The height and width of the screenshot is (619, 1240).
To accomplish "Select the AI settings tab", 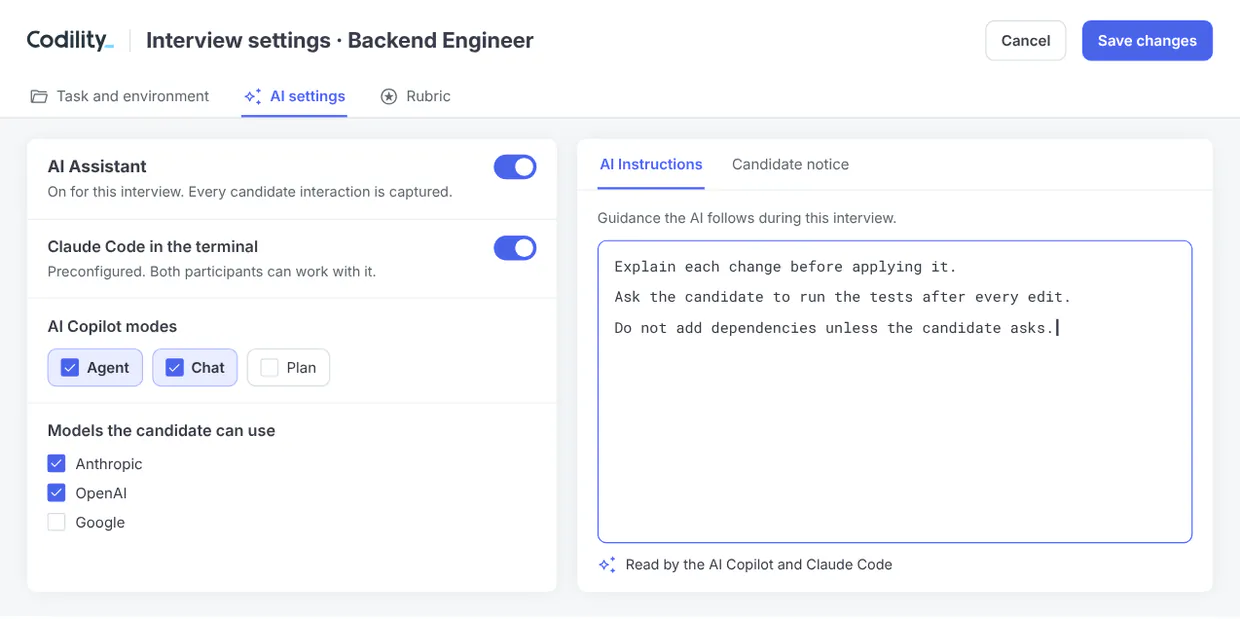I will pyautogui.click(x=294, y=96).
